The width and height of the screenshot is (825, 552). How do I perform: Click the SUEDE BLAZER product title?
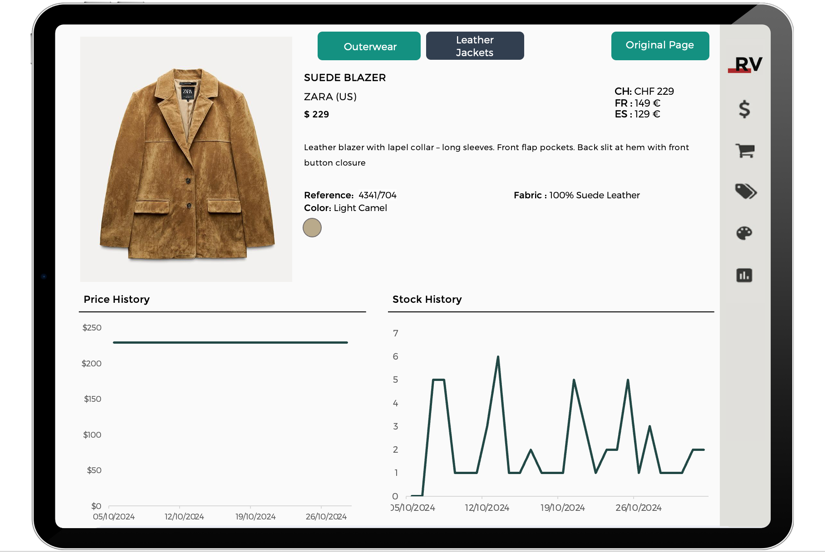point(345,78)
